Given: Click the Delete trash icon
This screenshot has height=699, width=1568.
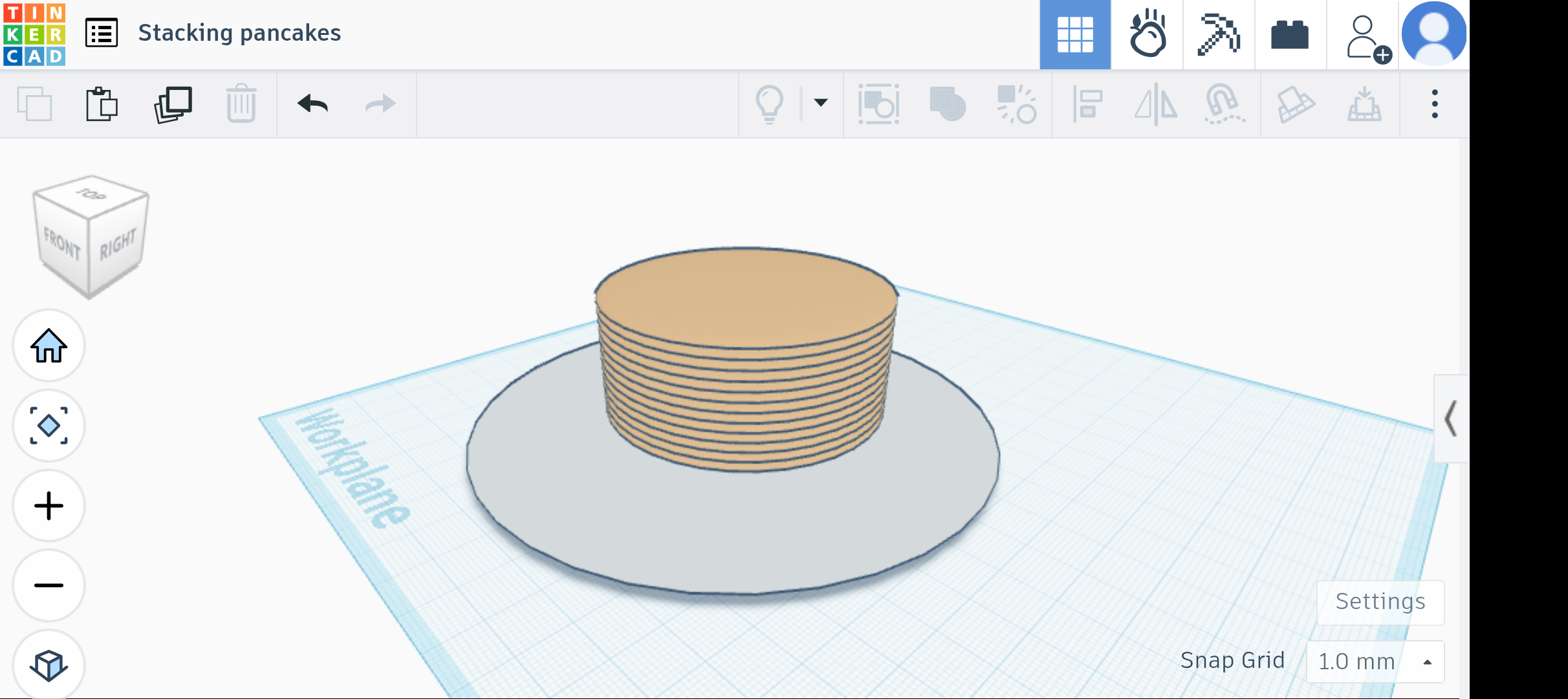Looking at the screenshot, I should [x=241, y=104].
